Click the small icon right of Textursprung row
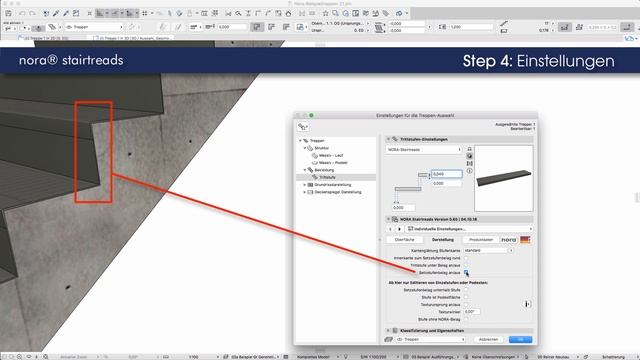Image resolution: width=640 pixels, height=360 pixels. (527, 304)
